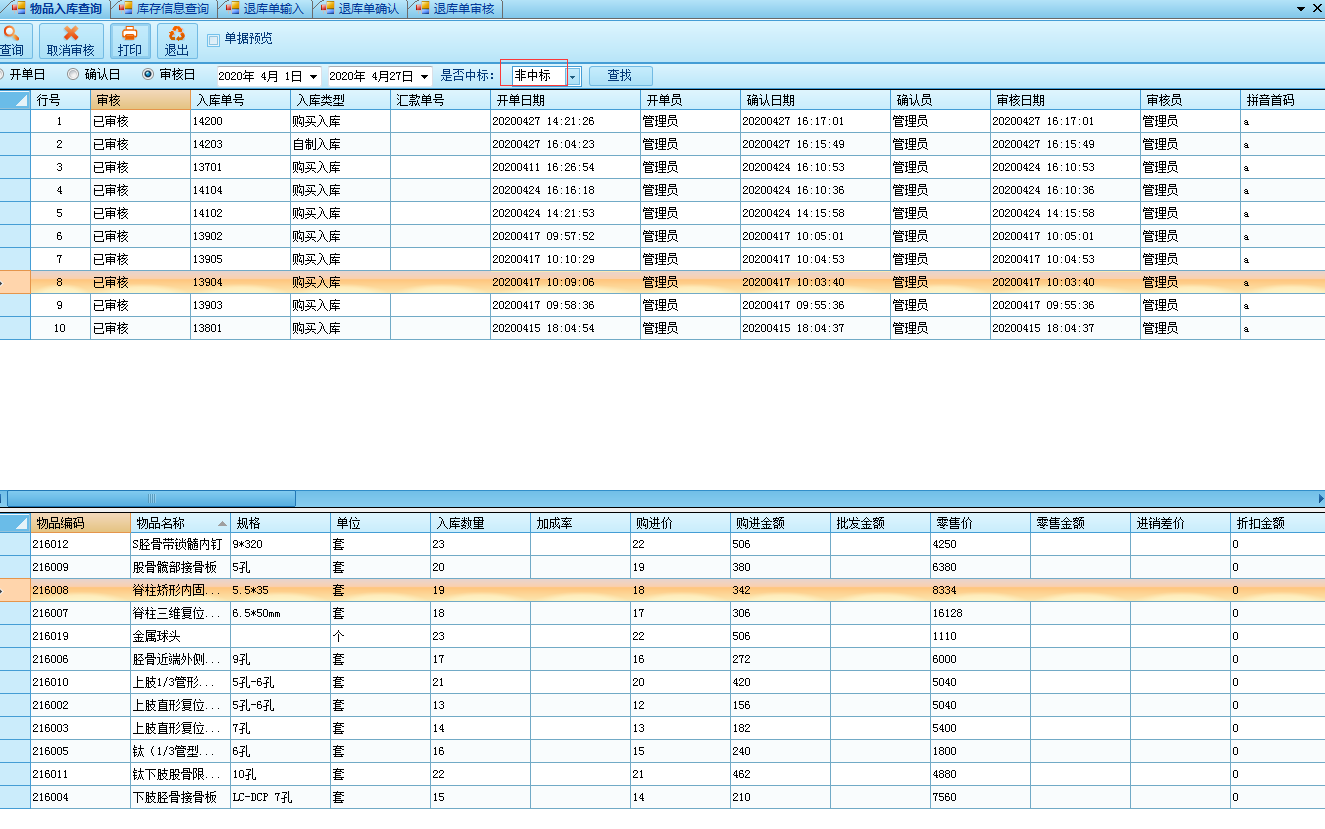Click the LC-DCP 7孔 specification cell
The image size is (1325, 829).
click(280, 797)
